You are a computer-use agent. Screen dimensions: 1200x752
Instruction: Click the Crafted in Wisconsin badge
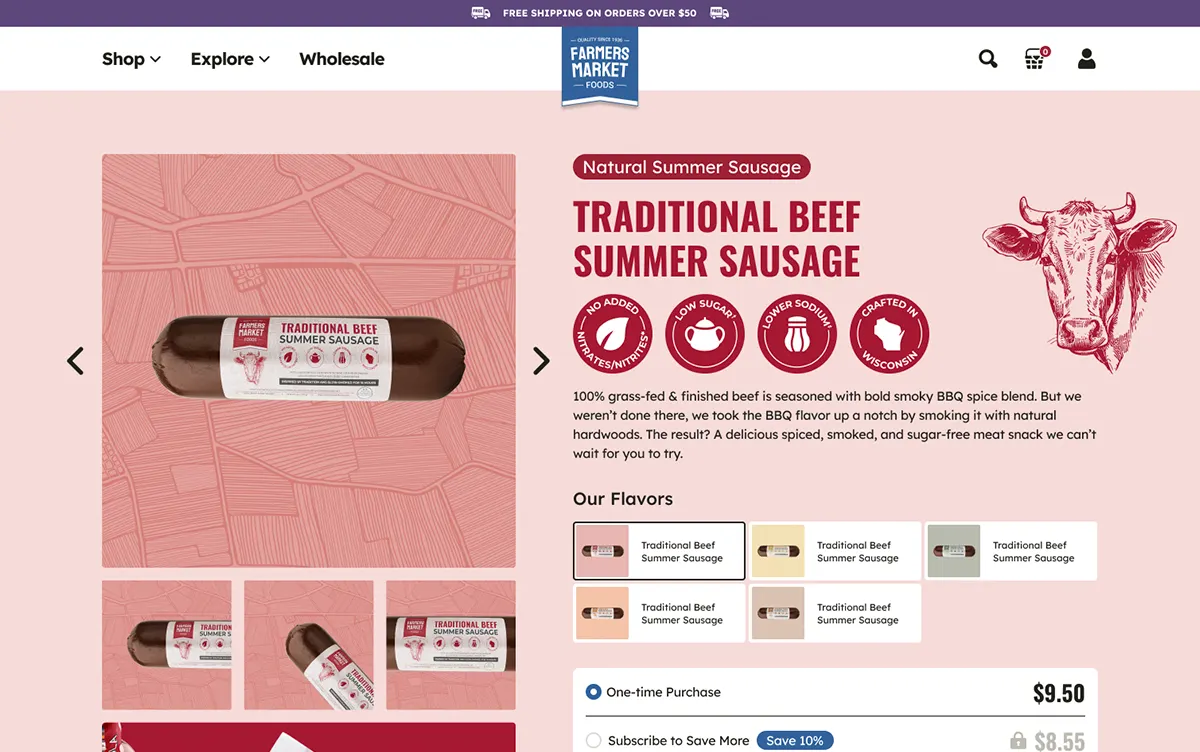889,333
